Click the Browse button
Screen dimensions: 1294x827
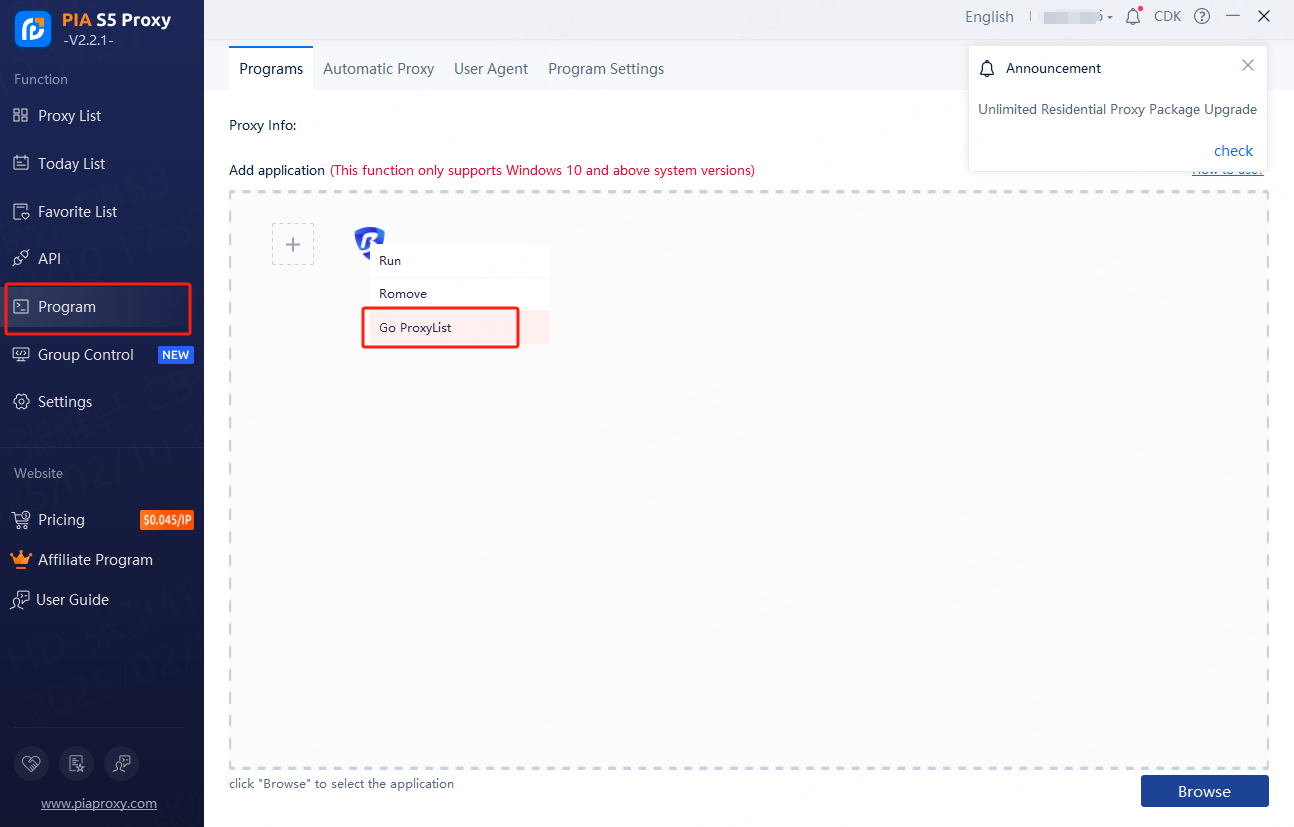coord(1204,791)
